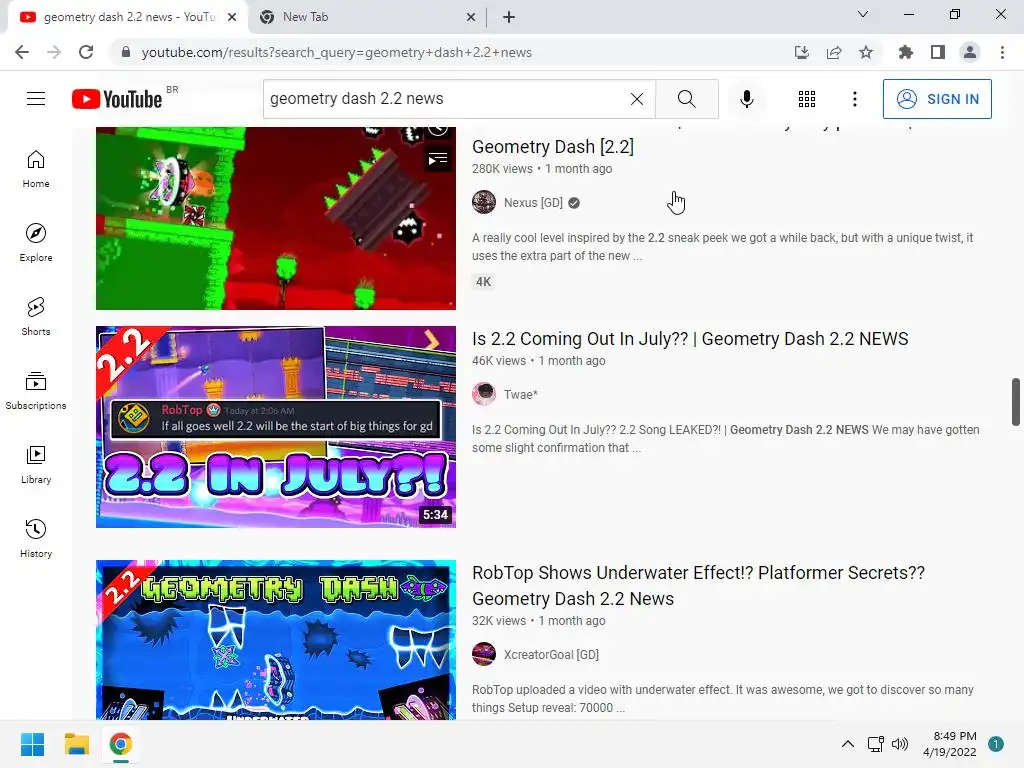The width and height of the screenshot is (1024, 768).
Task: Bookmark this page with star
Action: pyautogui.click(x=866, y=52)
